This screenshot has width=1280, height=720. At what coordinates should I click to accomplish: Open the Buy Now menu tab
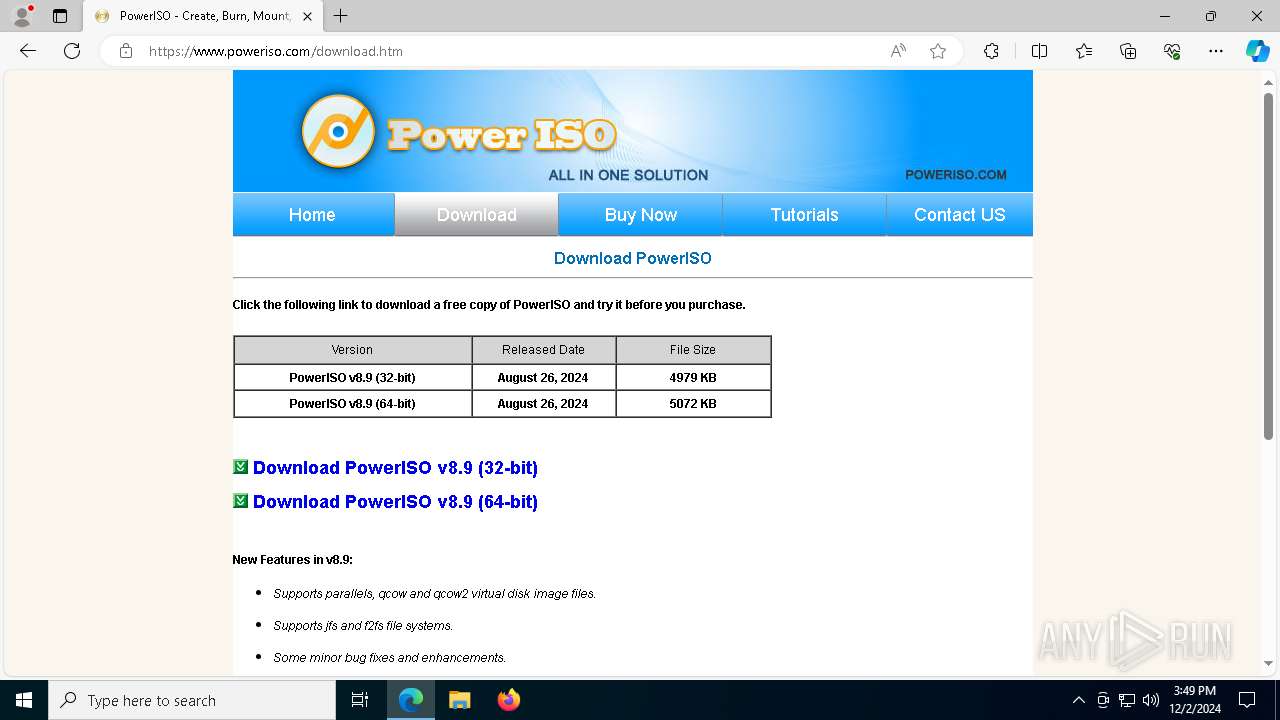(x=641, y=215)
